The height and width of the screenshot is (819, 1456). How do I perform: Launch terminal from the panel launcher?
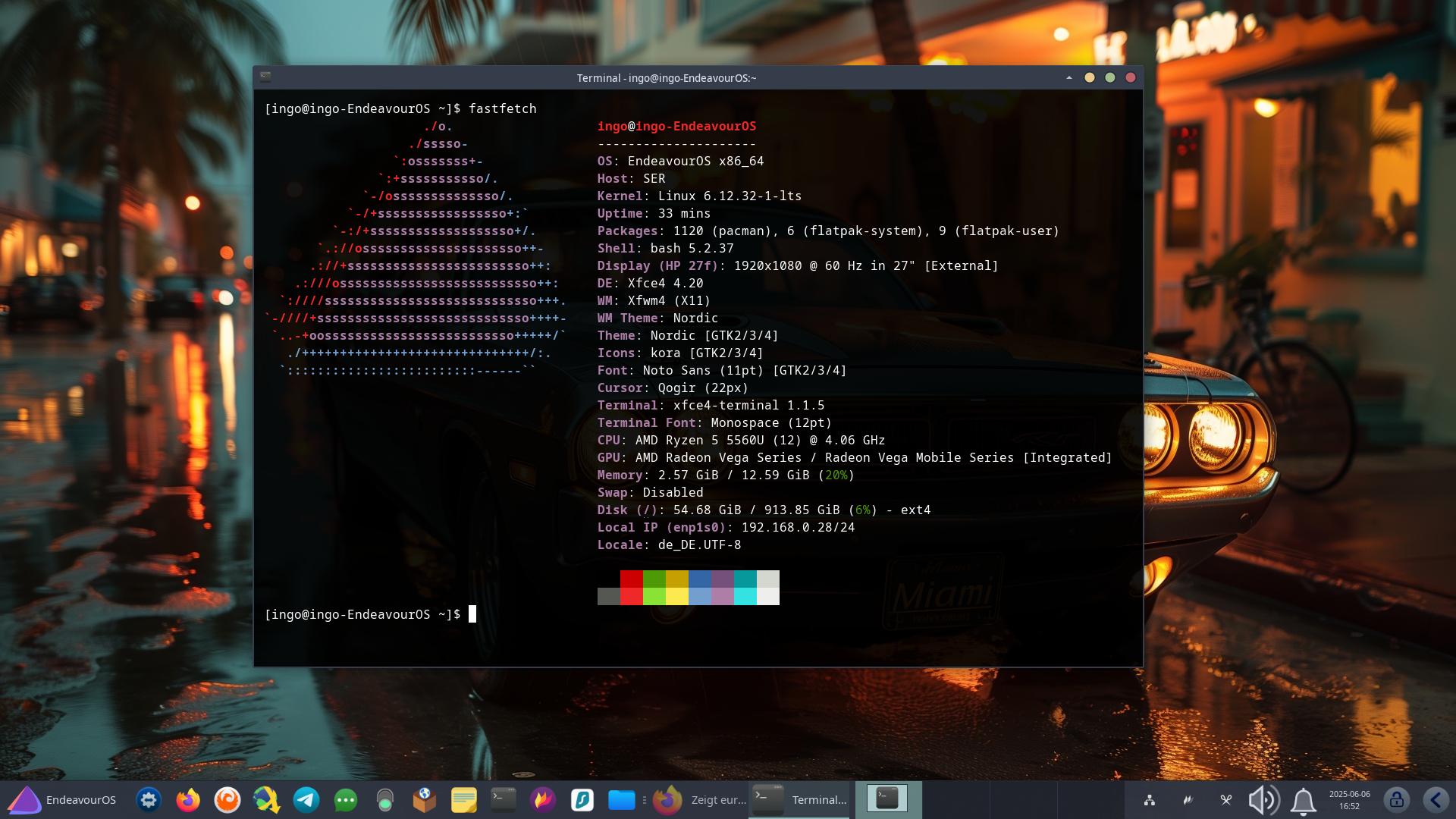(504, 800)
